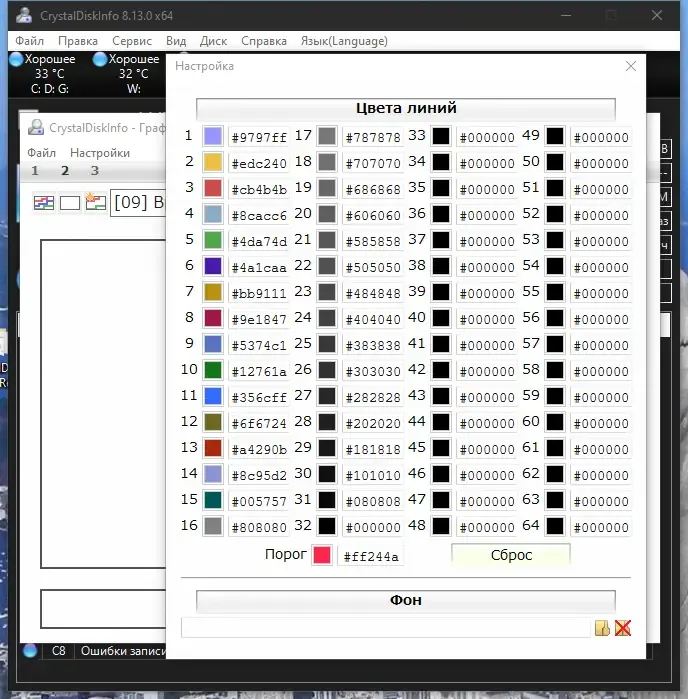Pick the black swatch for line 64
Viewport: 688px width, 699px height.
tap(555, 526)
